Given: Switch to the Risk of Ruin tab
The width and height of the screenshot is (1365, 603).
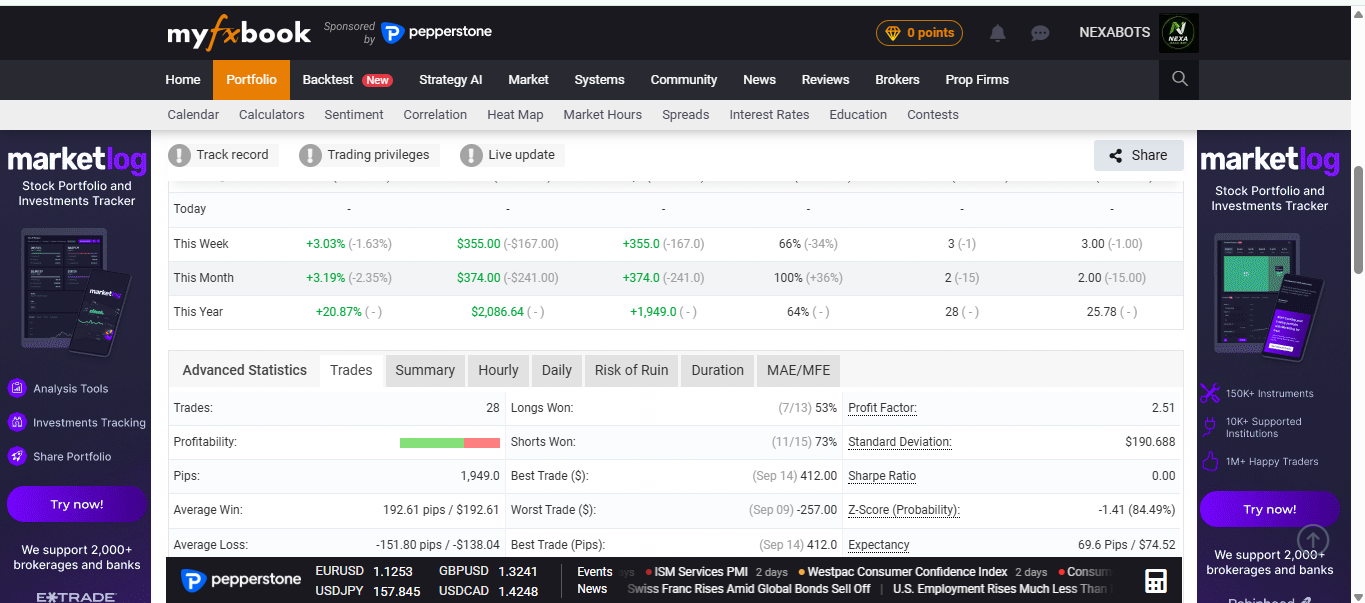Looking at the screenshot, I should tap(631, 370).
